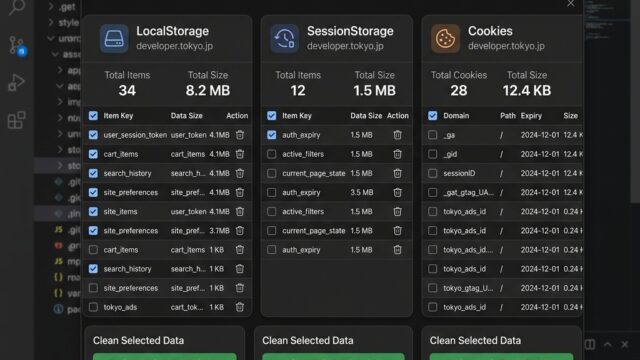Open Search in the editor activity bar
640x360 pixels.
tap(16, 7)
